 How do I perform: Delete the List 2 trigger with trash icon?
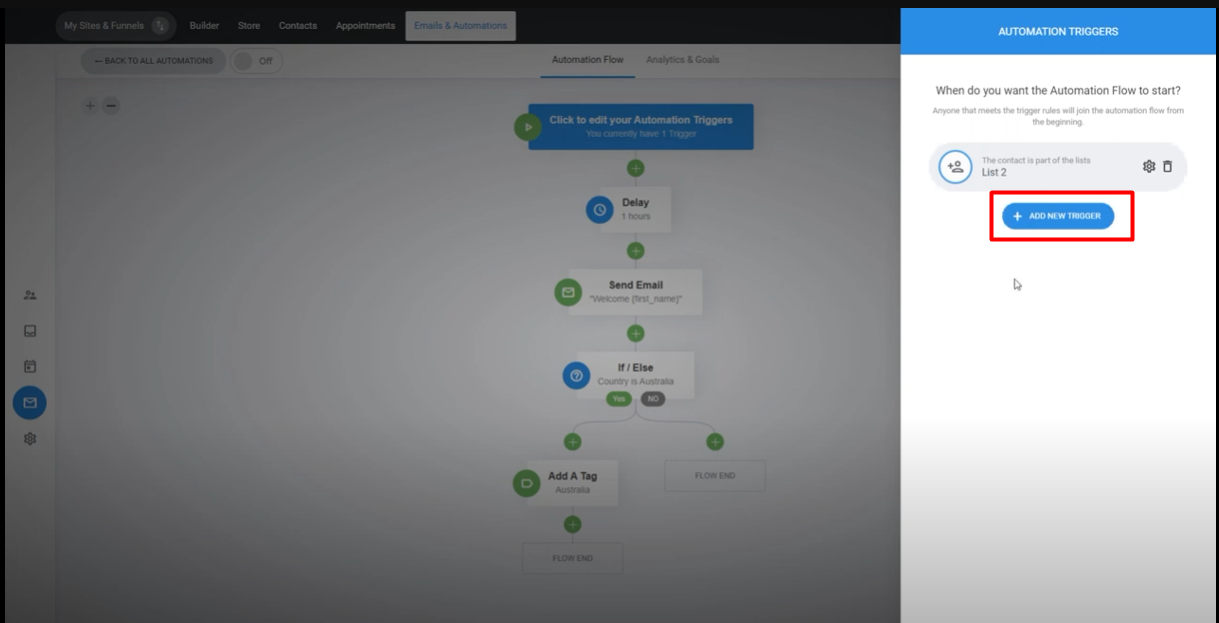(x=1167, y=167)
